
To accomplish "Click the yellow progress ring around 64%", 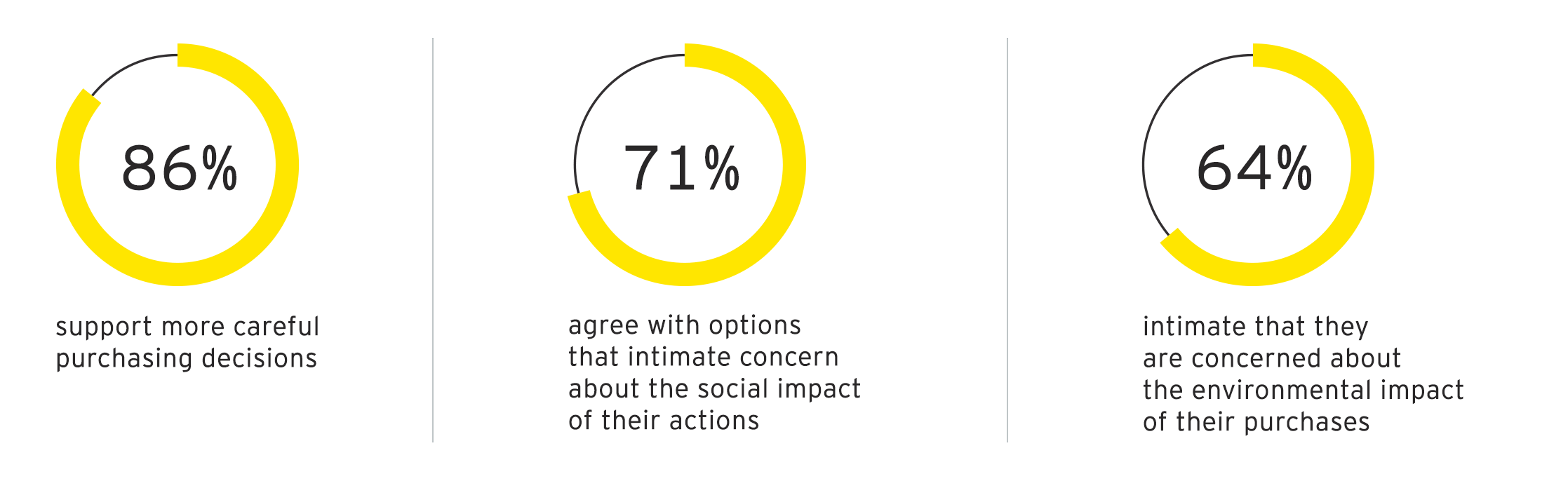I will [1362, 165].
